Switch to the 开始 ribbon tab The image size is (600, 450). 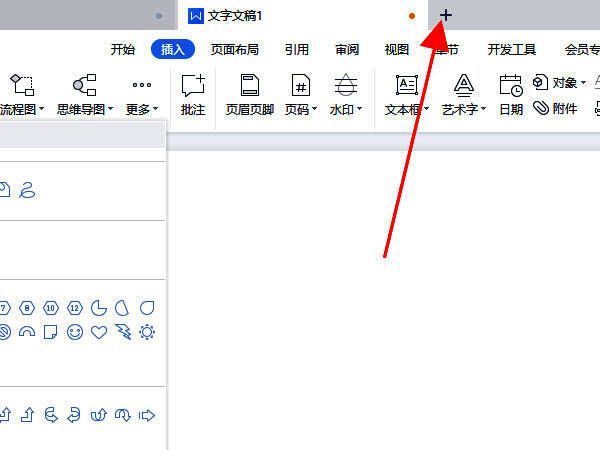[x=123, y=49]
